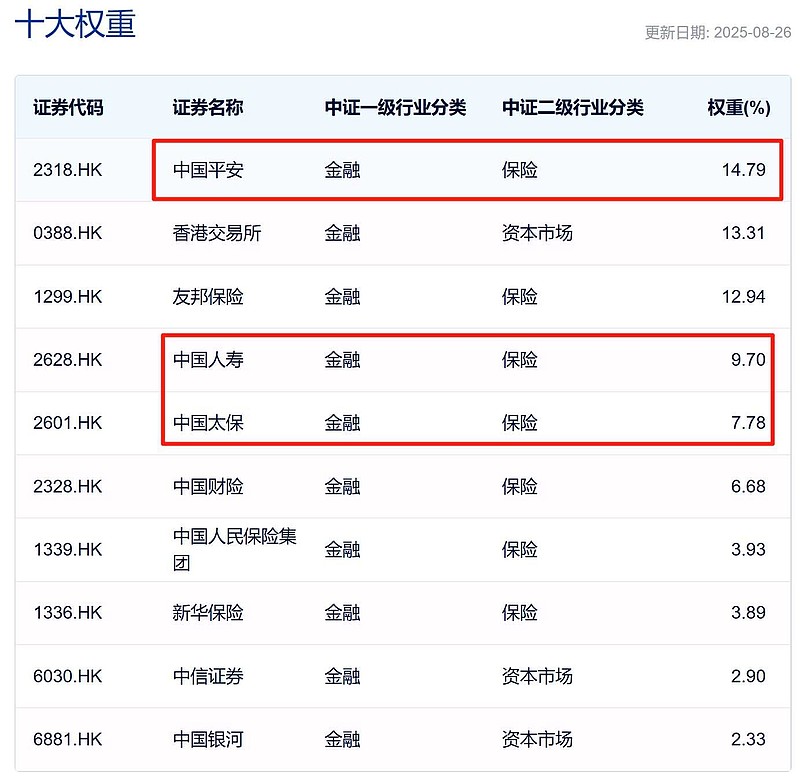Click 保险 in the 中国太保 row
The width and height of the screenshot is (800, 783).
click(x=520, y=423)
